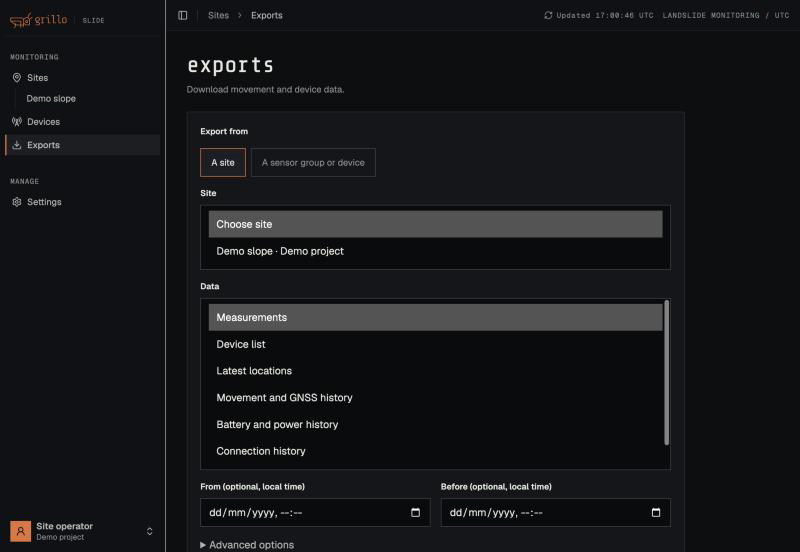Open Settings in sidebar
Image resolution: width=800 pixels, height=552 pixels.
[83, 202]
